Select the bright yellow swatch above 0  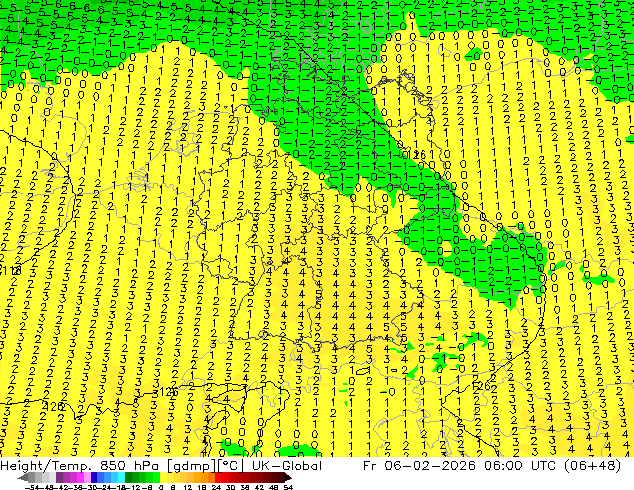coord(163,478)
